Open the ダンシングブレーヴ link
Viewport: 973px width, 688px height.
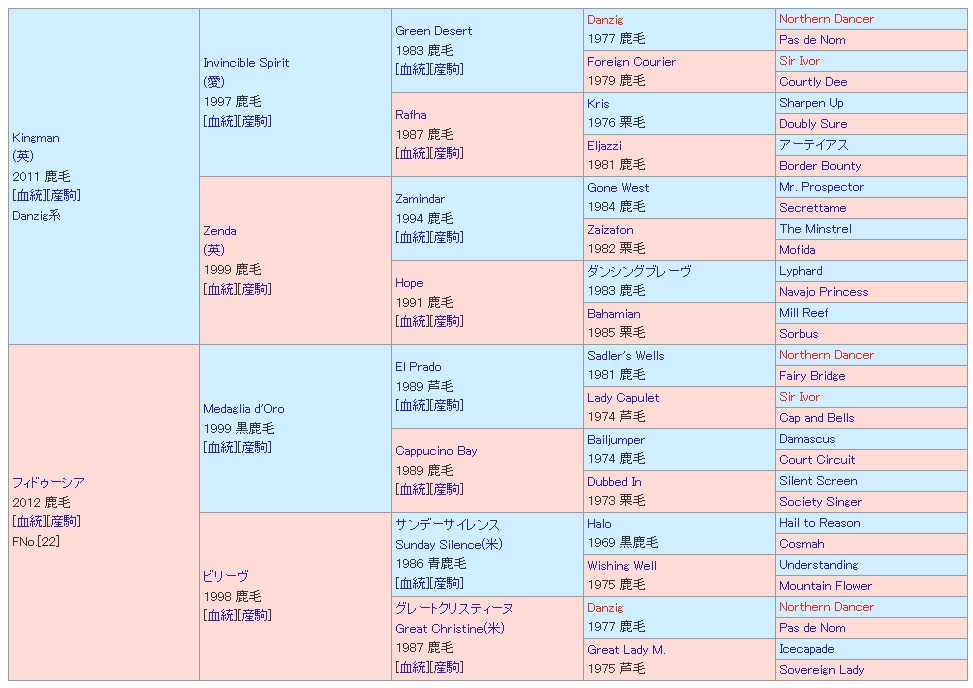pos(639,272)
